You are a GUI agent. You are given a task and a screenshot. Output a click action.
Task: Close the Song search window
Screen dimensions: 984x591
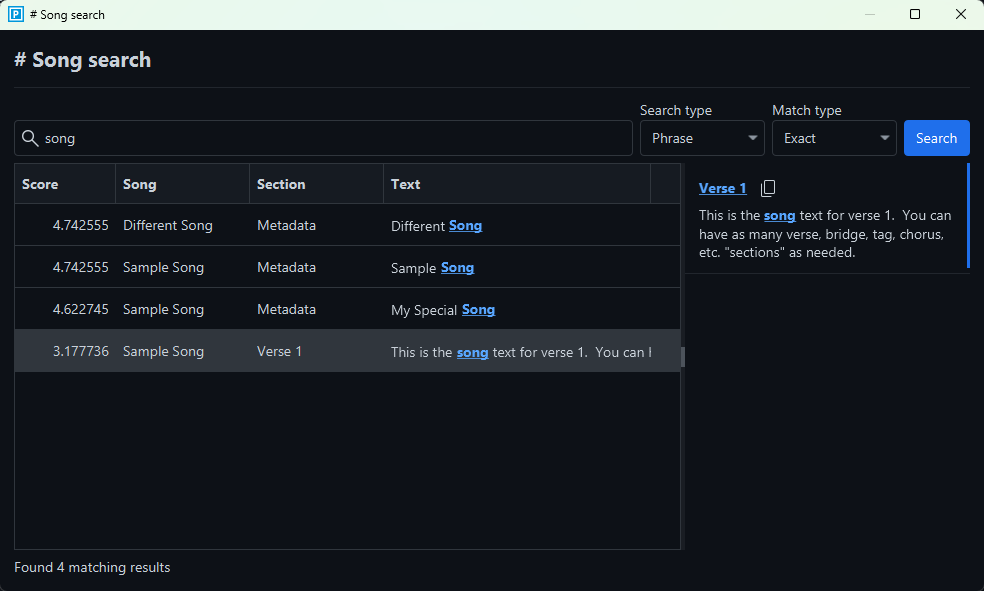pos(961,15)
